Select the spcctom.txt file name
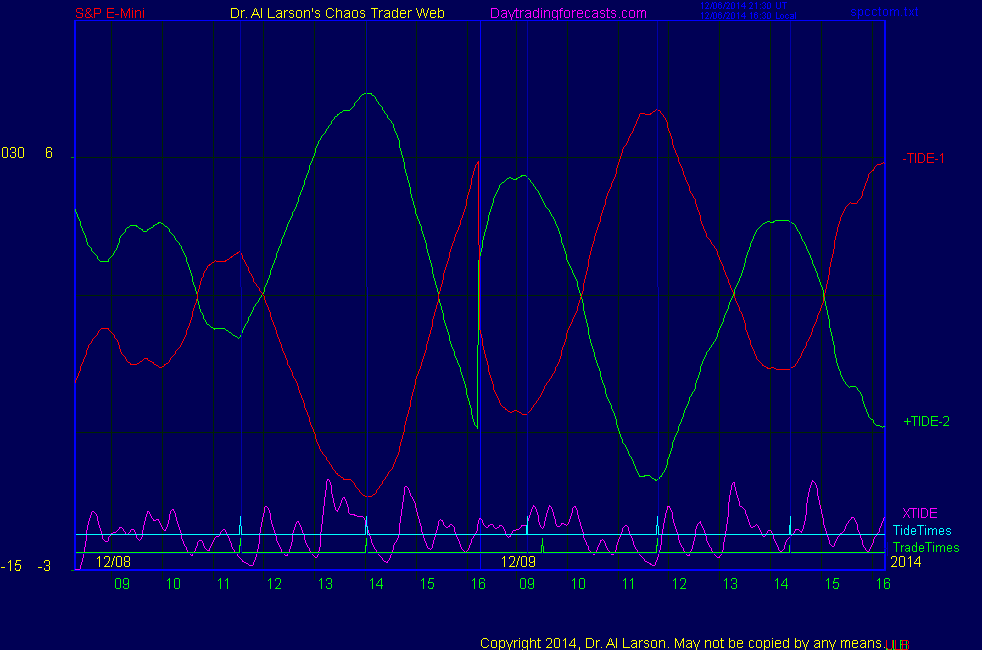This screenshot has width=982, height=650. (884, 12)
